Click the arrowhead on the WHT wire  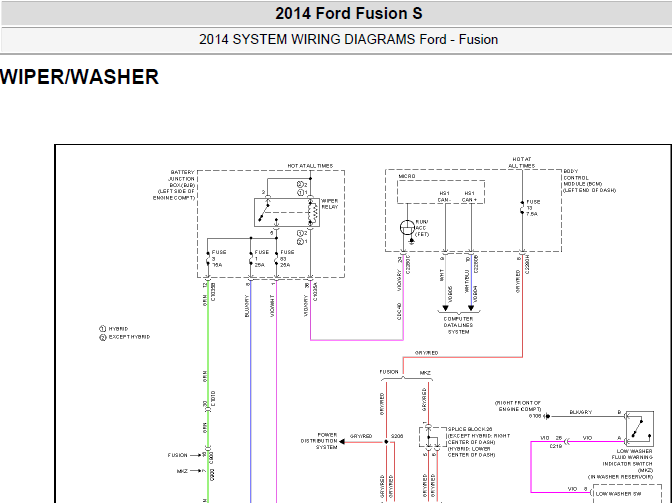(445, 308)
